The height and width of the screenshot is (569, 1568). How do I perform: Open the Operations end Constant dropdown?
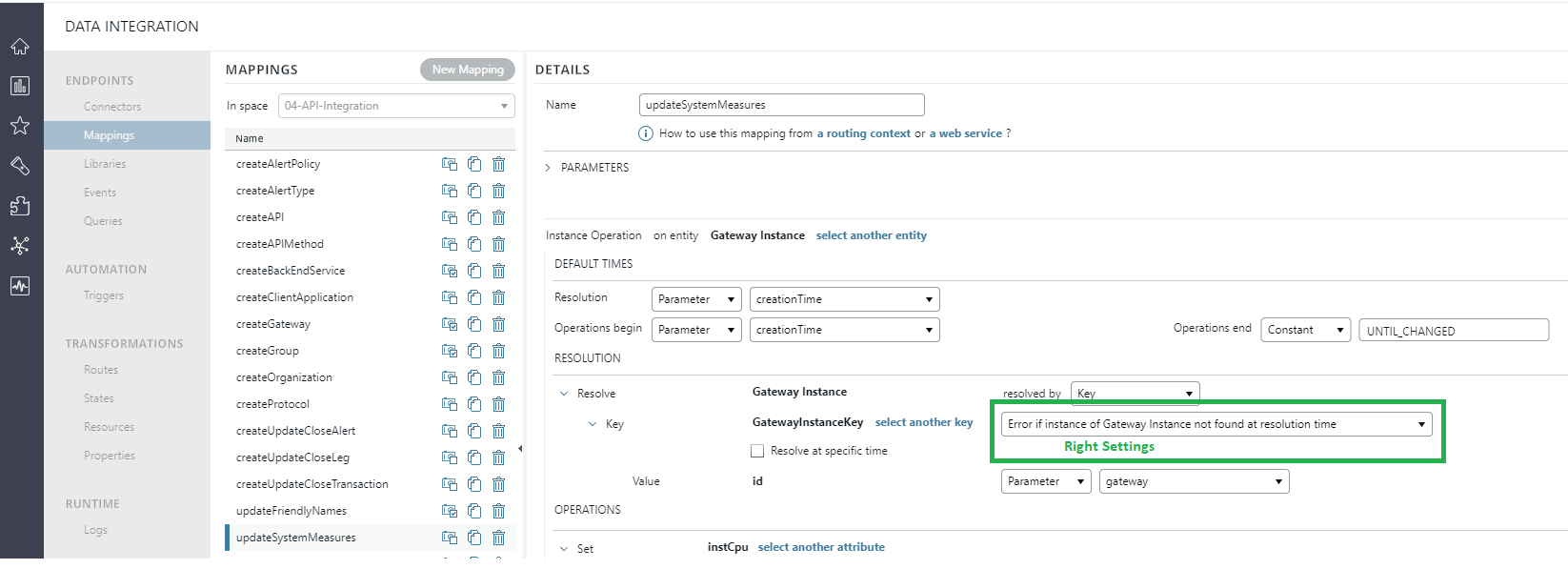click(x=1305, y=330)
